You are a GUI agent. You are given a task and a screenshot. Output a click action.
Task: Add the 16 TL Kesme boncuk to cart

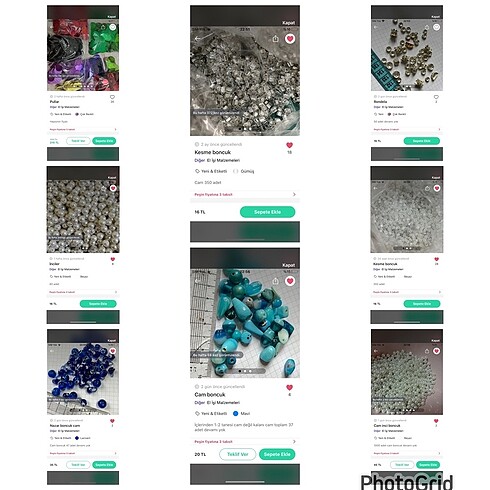267,212
